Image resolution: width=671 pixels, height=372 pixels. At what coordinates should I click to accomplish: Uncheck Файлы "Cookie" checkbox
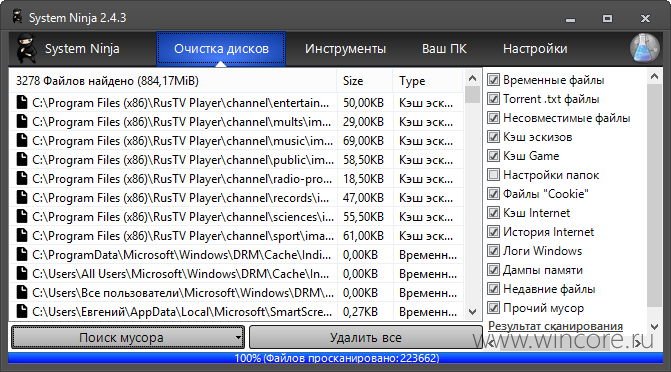(493, 194)
